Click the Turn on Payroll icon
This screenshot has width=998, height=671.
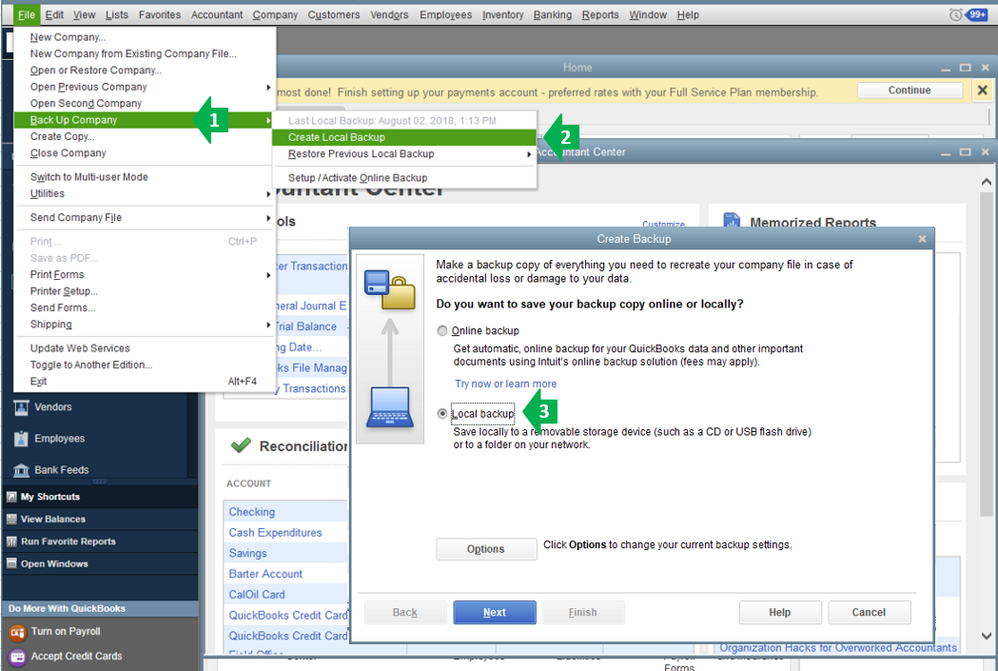(x=17, y=632)
